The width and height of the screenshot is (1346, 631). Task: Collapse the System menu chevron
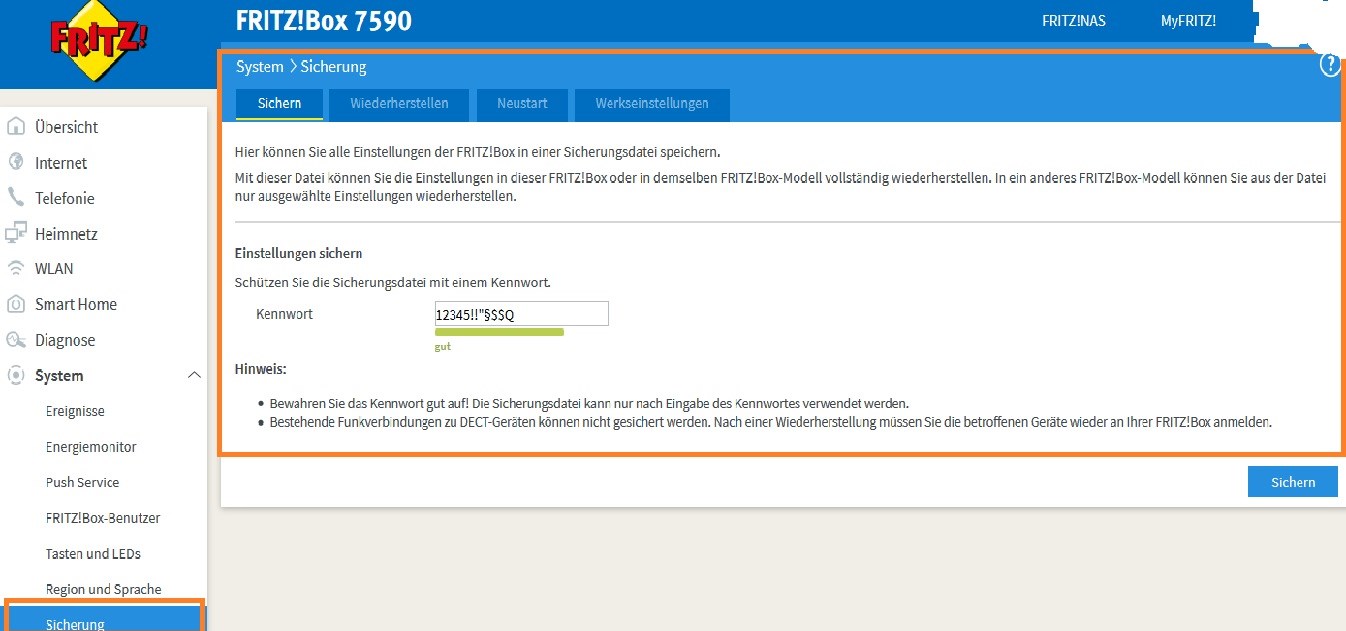(x=194, y=375)
